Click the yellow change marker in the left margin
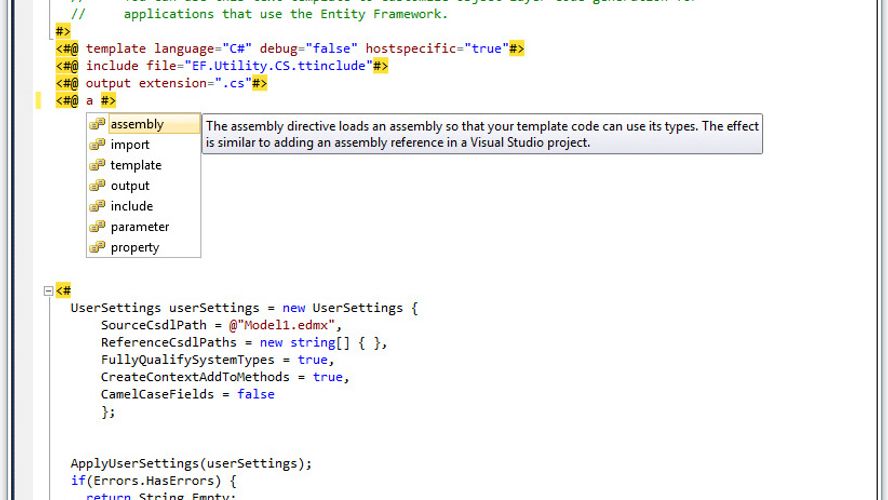 pyautogui.click(x=37, y=101)
